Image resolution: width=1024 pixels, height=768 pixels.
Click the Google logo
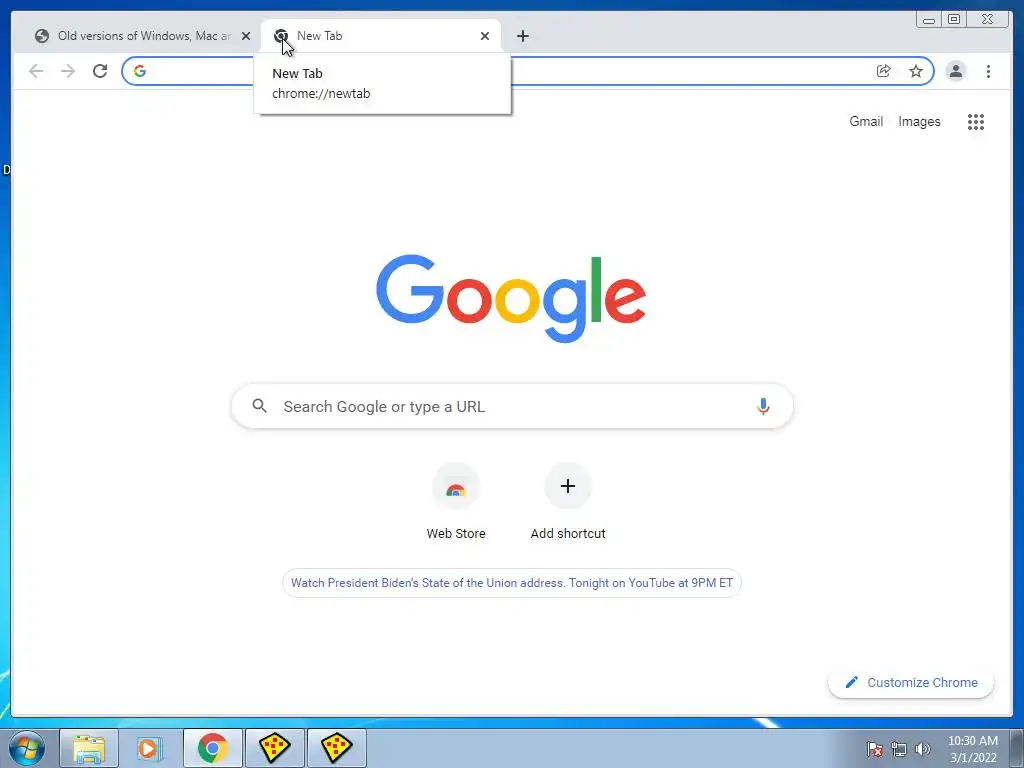coord(511,298)
